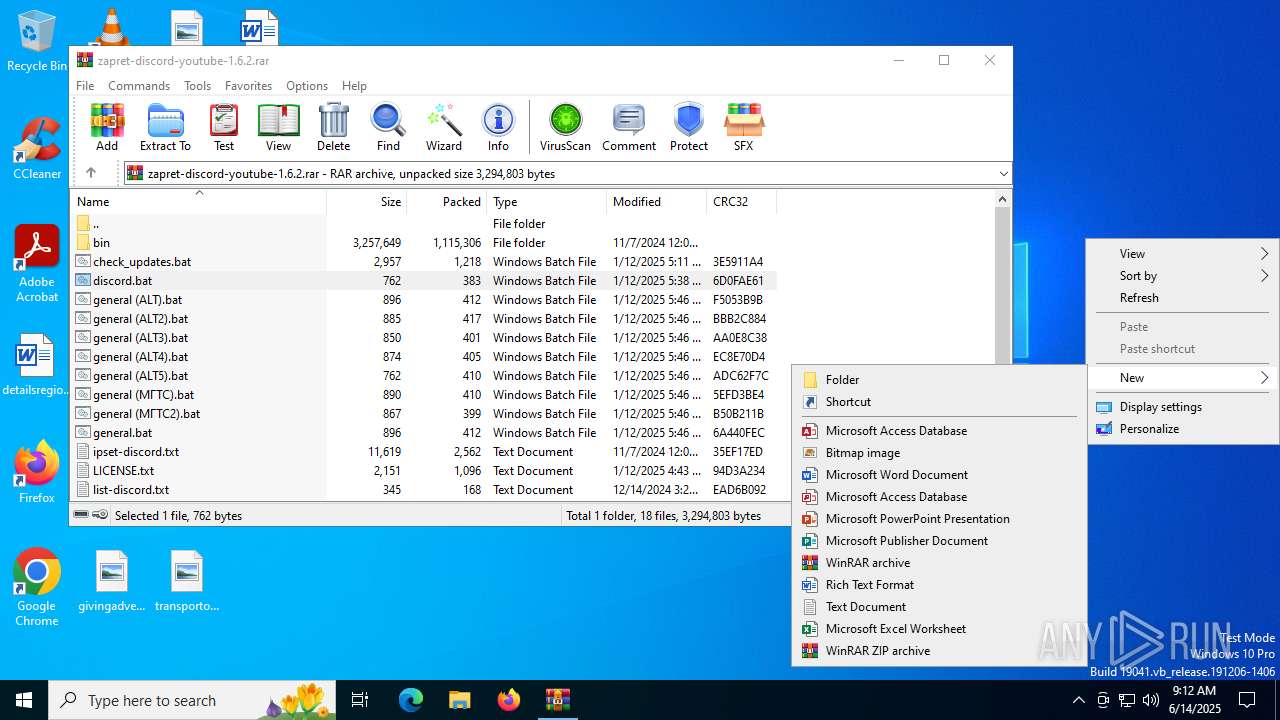Viewport: 1280px width, 720px height.
Task: Sort by the Modified column header
Action: coord(657,201)
